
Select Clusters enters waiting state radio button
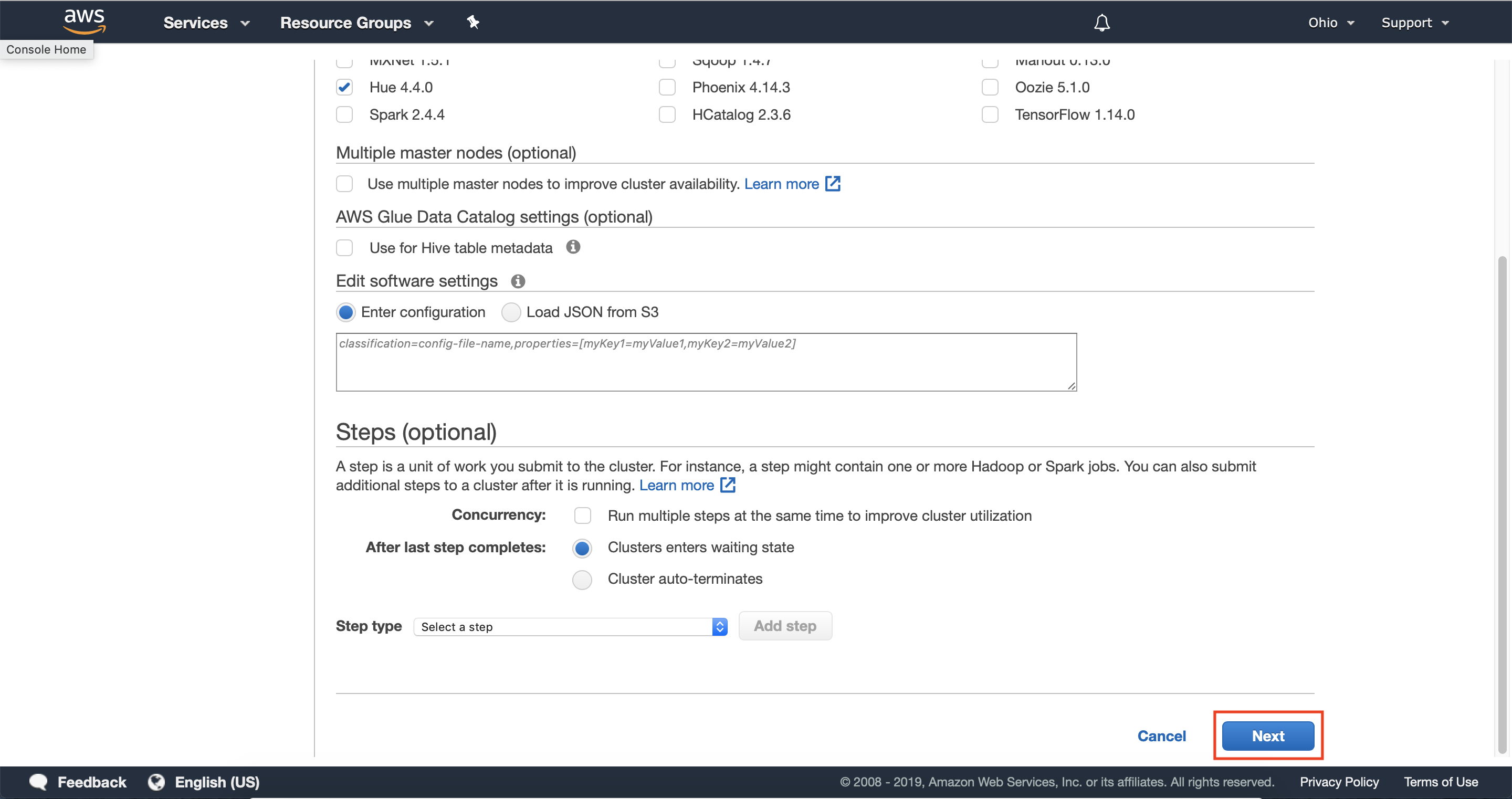pos(582,547)
